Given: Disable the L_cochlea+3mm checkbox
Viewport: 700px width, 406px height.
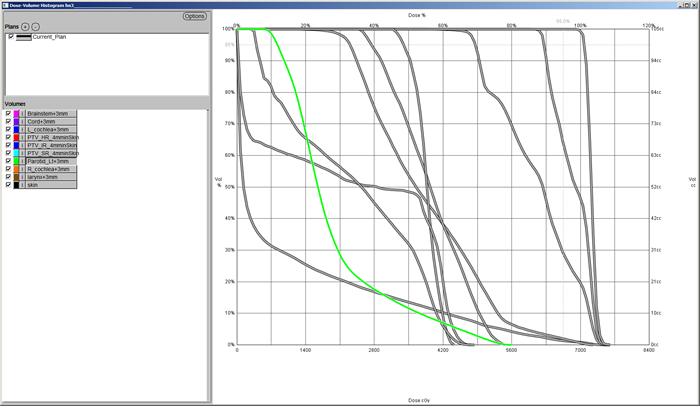Looking at the screenshot, I should pyautogui.click(x=9, y=130).
